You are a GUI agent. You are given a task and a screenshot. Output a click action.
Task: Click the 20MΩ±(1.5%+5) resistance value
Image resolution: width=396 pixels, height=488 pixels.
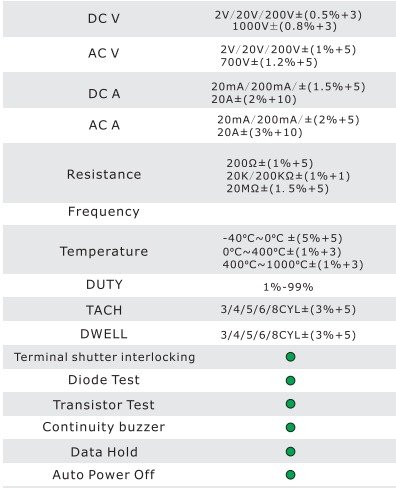pos(278,189)
